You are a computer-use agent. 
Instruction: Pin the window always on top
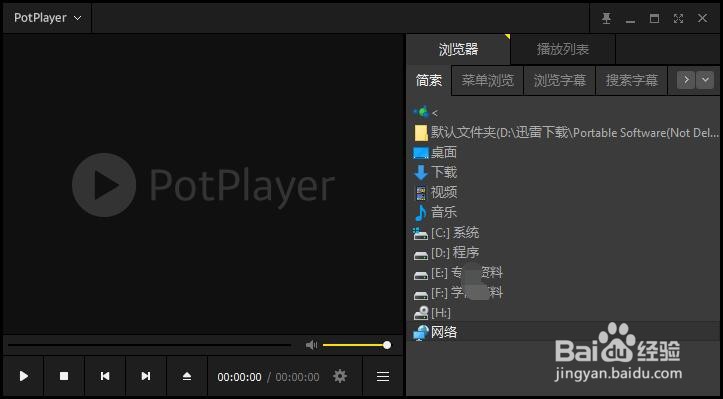pos(606,18)
